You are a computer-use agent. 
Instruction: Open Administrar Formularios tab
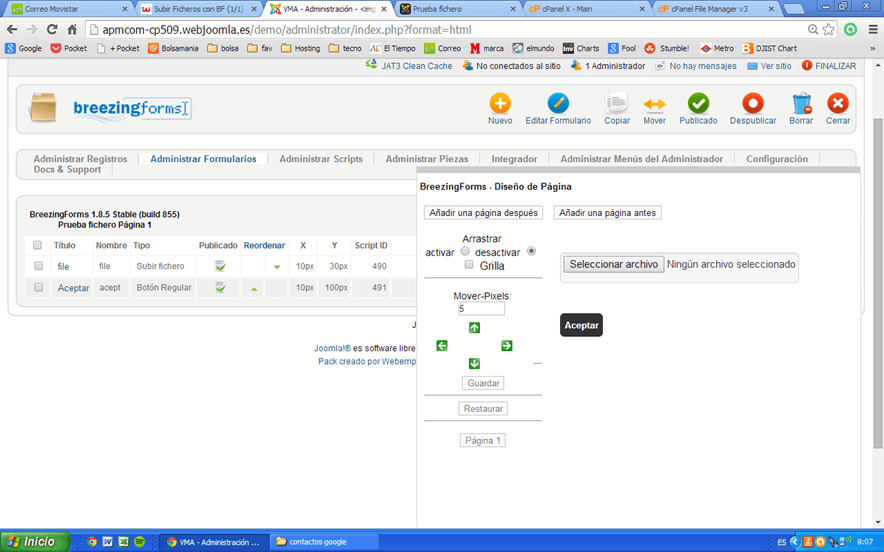203,159
